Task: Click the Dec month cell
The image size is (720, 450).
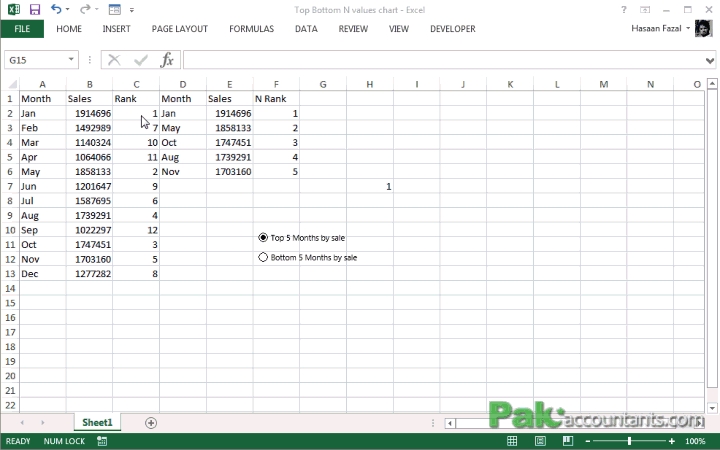Action: pos(43,274)
